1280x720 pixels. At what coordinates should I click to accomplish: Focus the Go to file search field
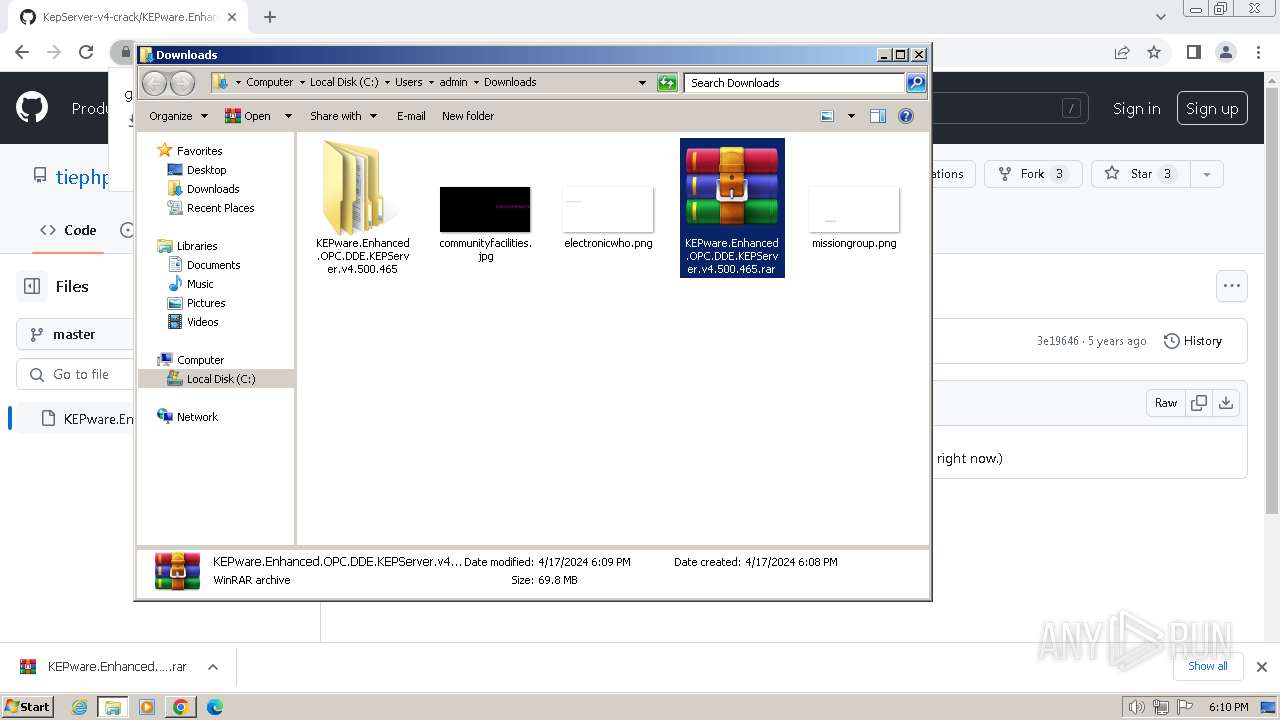pyautogui.click(x=75, y=374)
